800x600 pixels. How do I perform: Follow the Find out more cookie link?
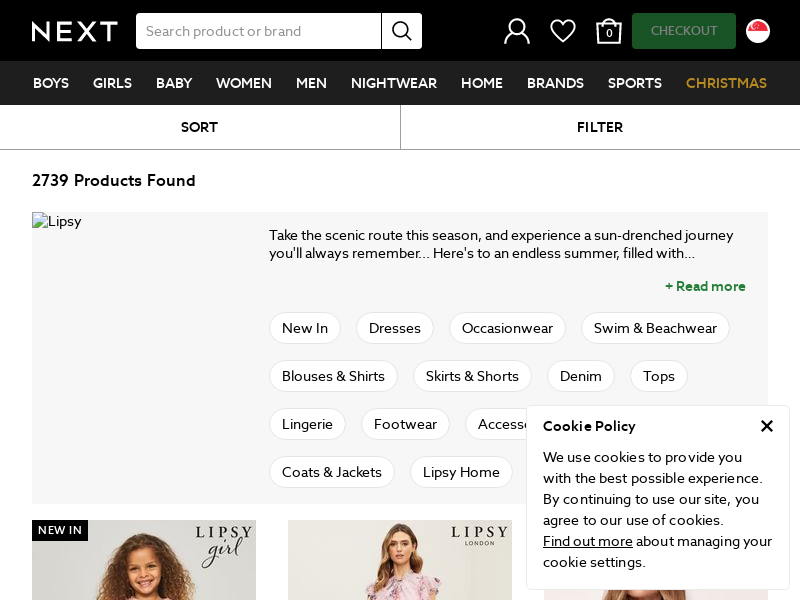tap(588, 541)
